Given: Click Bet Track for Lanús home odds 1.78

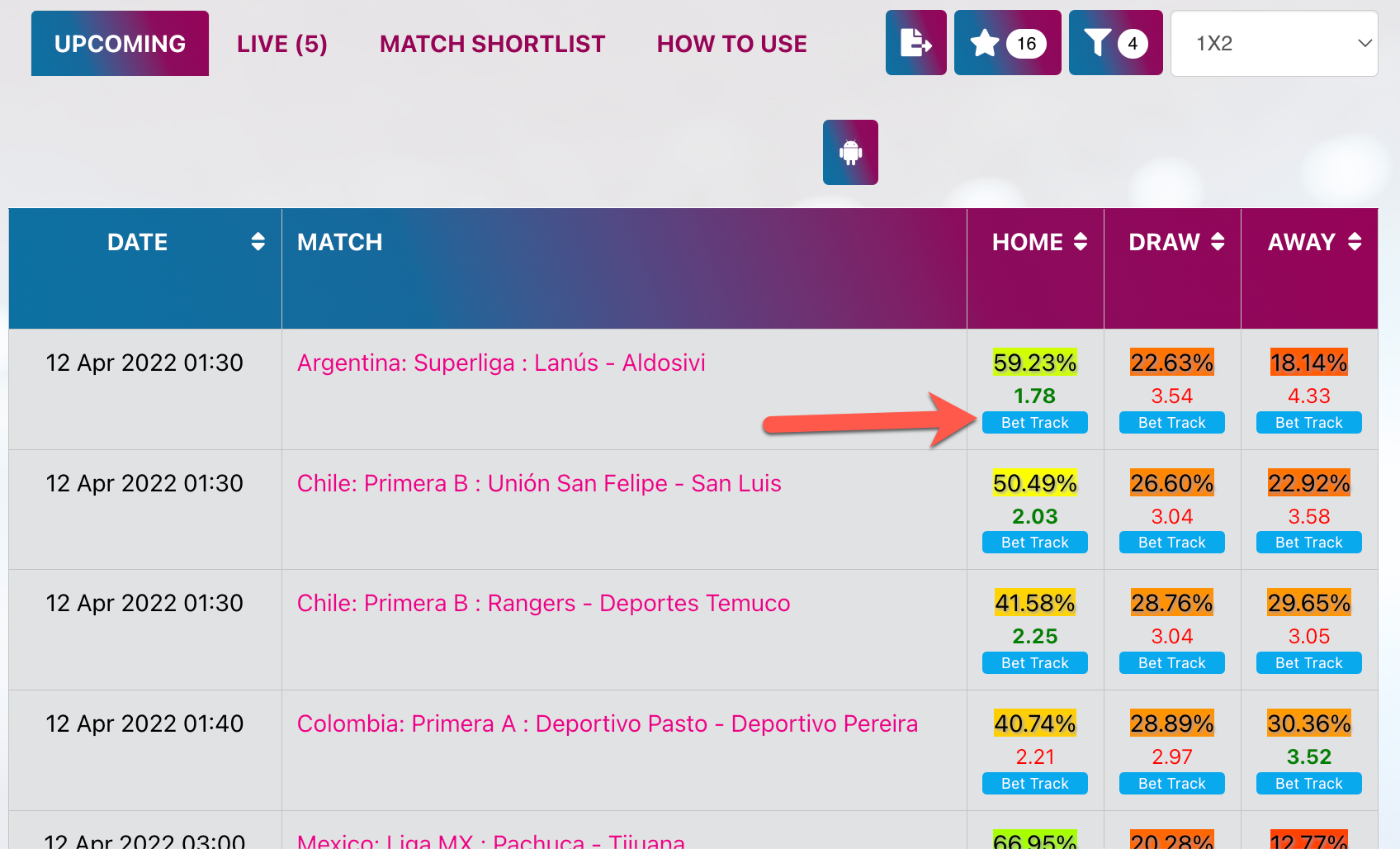Looking at the screenshot, I should coord(1035,423).
